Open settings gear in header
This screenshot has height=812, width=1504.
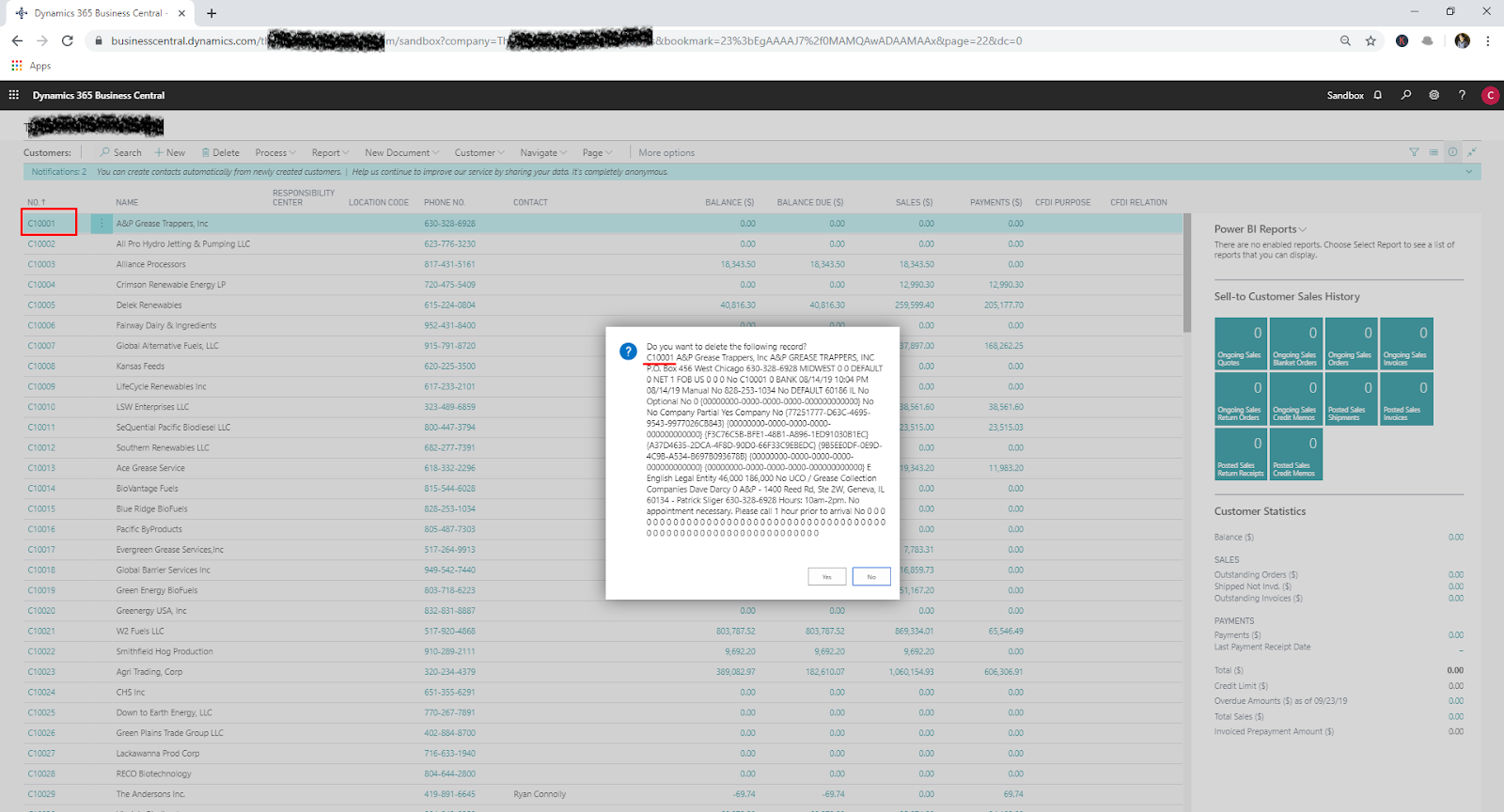pos(1433,95)
